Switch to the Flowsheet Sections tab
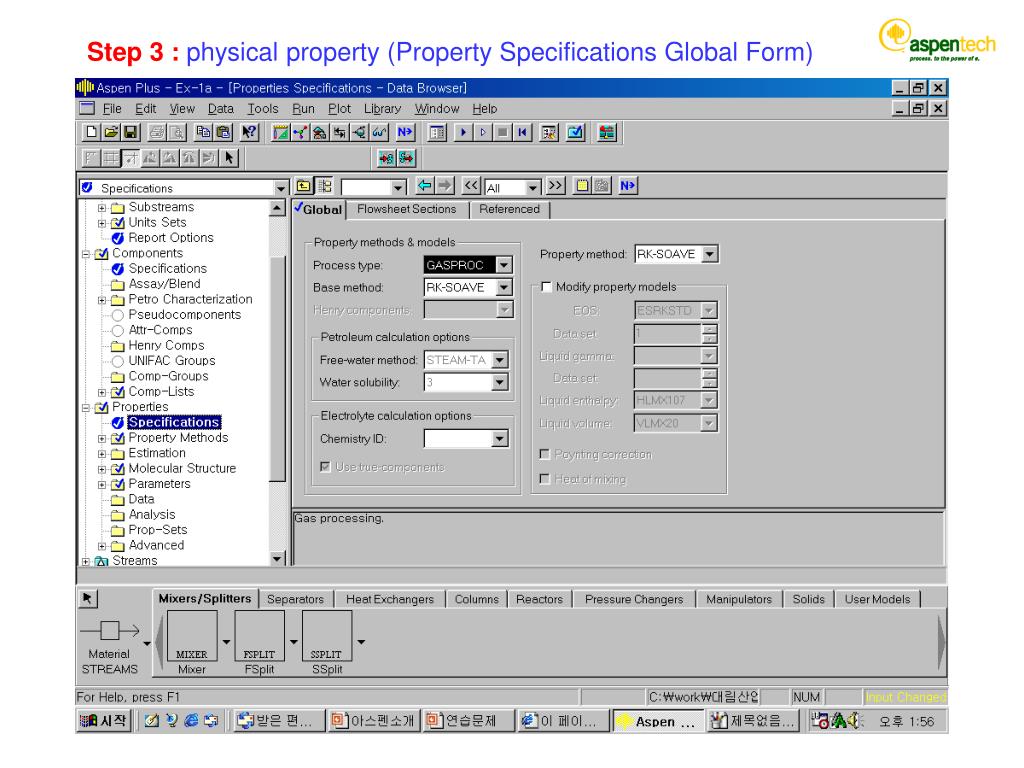 point(406,209)
